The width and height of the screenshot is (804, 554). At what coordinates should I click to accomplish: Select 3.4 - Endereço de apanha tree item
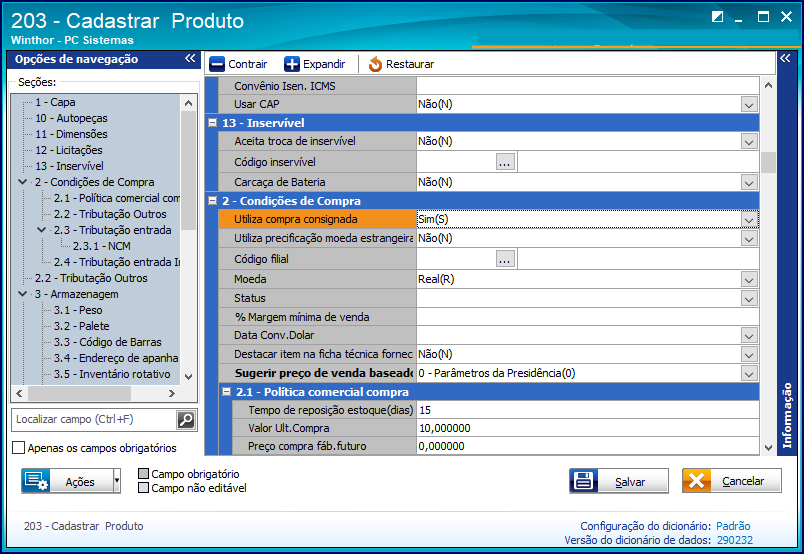pyautogui.click(x=116, y=358)
